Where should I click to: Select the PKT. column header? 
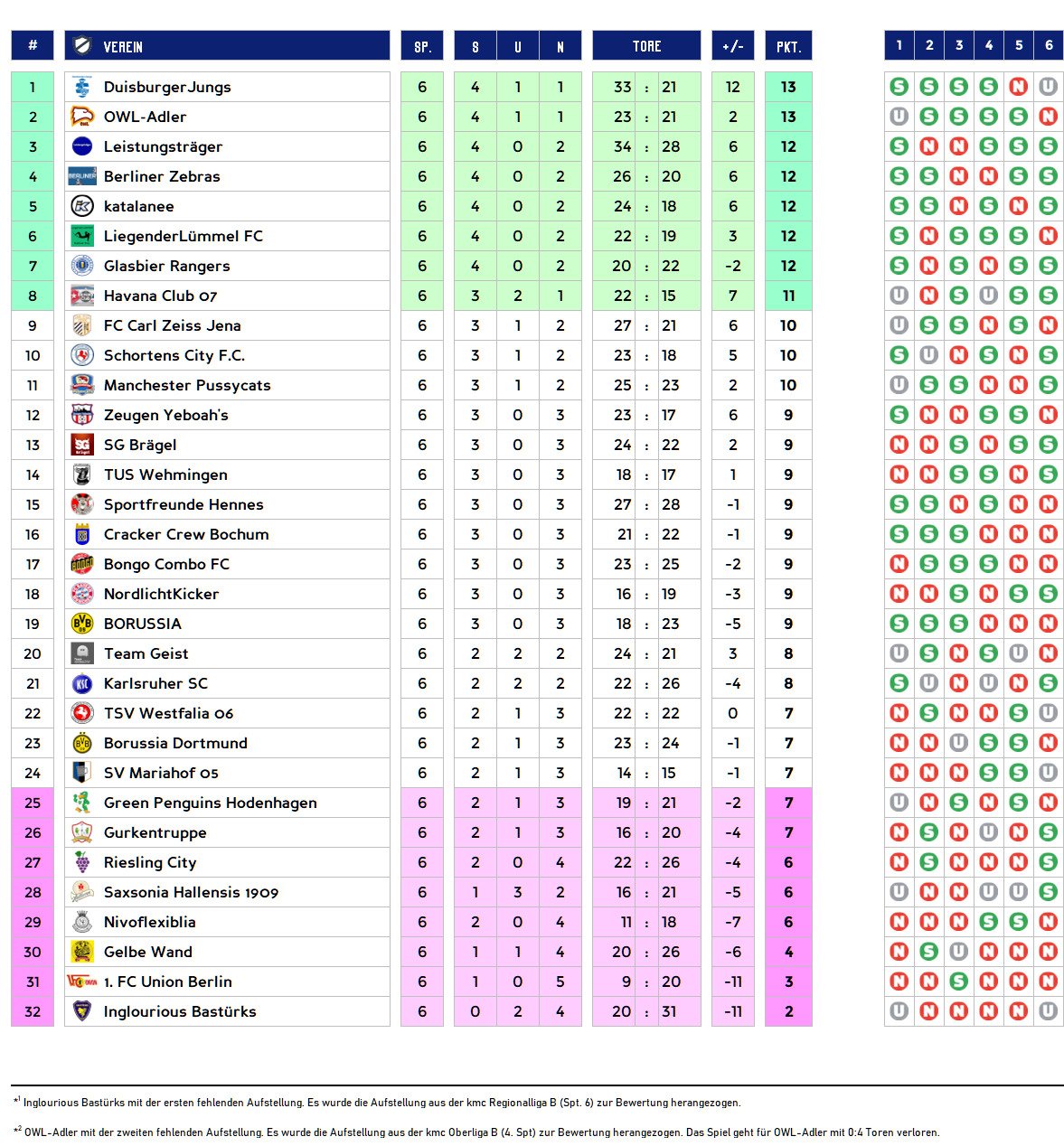click(x=788, y=46)
